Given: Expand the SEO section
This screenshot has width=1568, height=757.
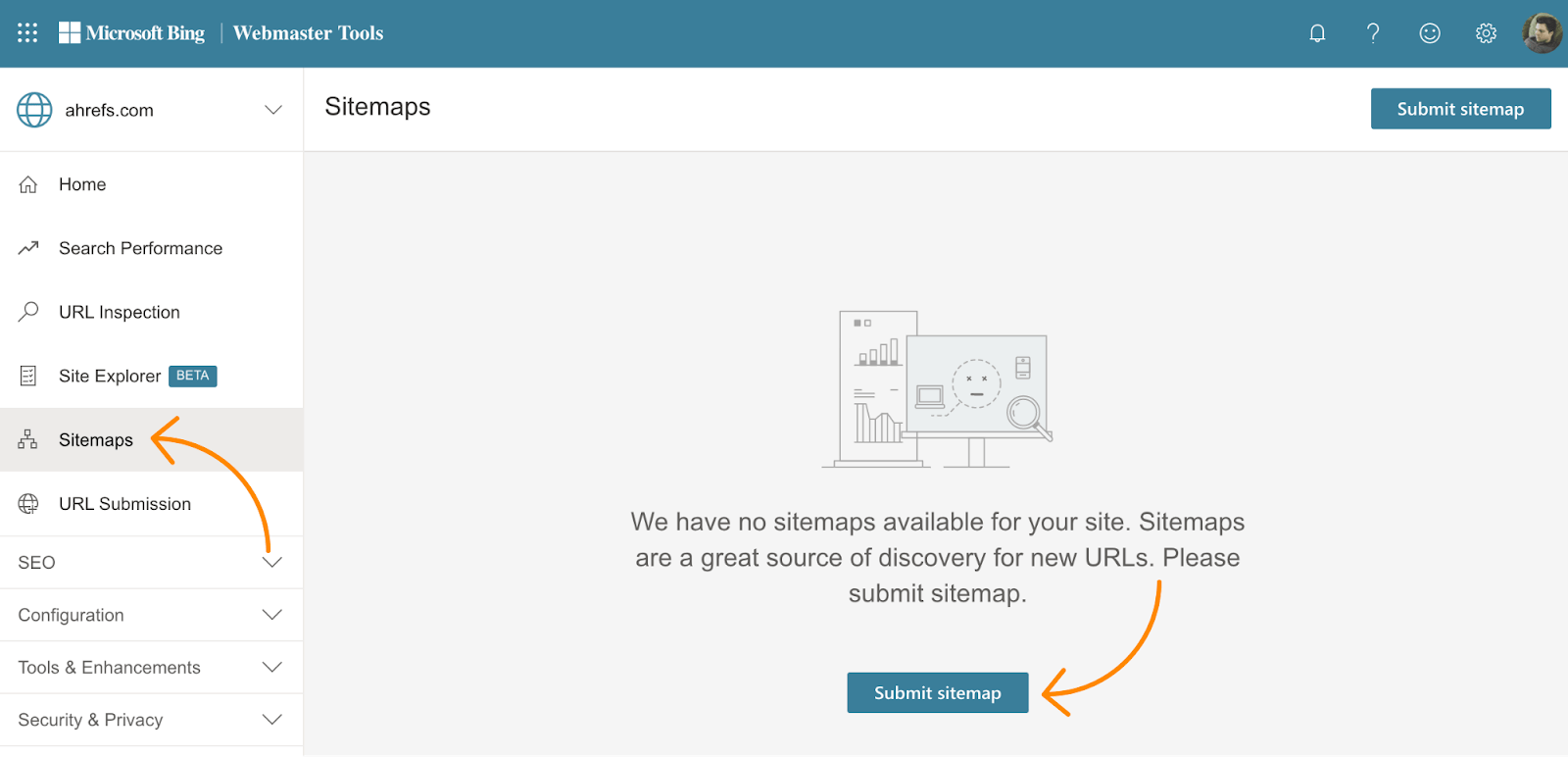Looking at the screenshot, I should [x=152, y=563].
